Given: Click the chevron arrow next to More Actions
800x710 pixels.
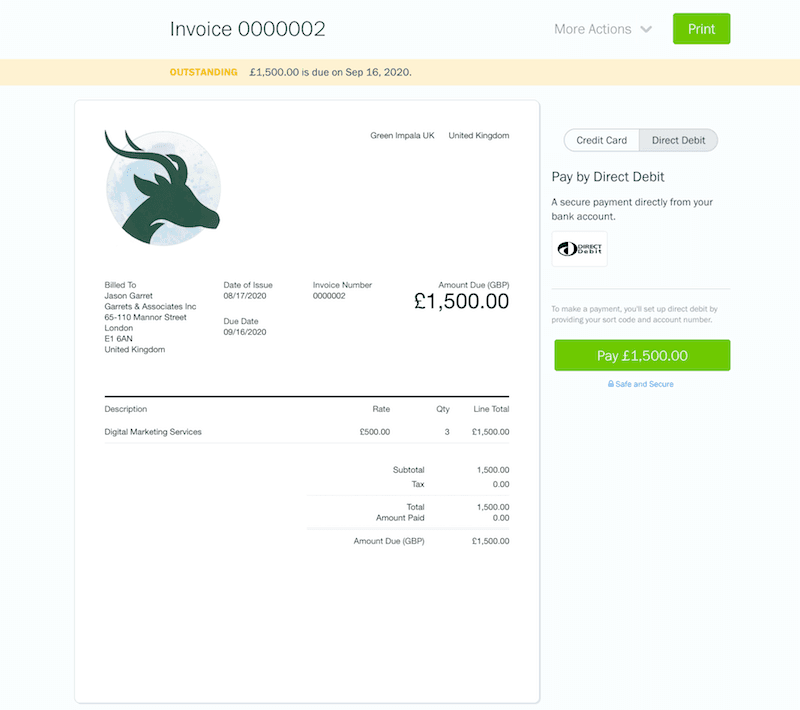Looking at the screenshot, I should click(646, 29).
